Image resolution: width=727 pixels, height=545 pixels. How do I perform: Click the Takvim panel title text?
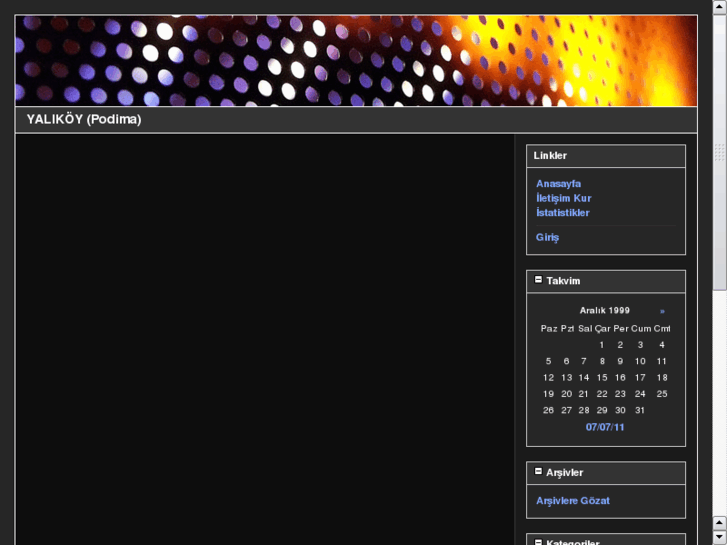[563, 281]
